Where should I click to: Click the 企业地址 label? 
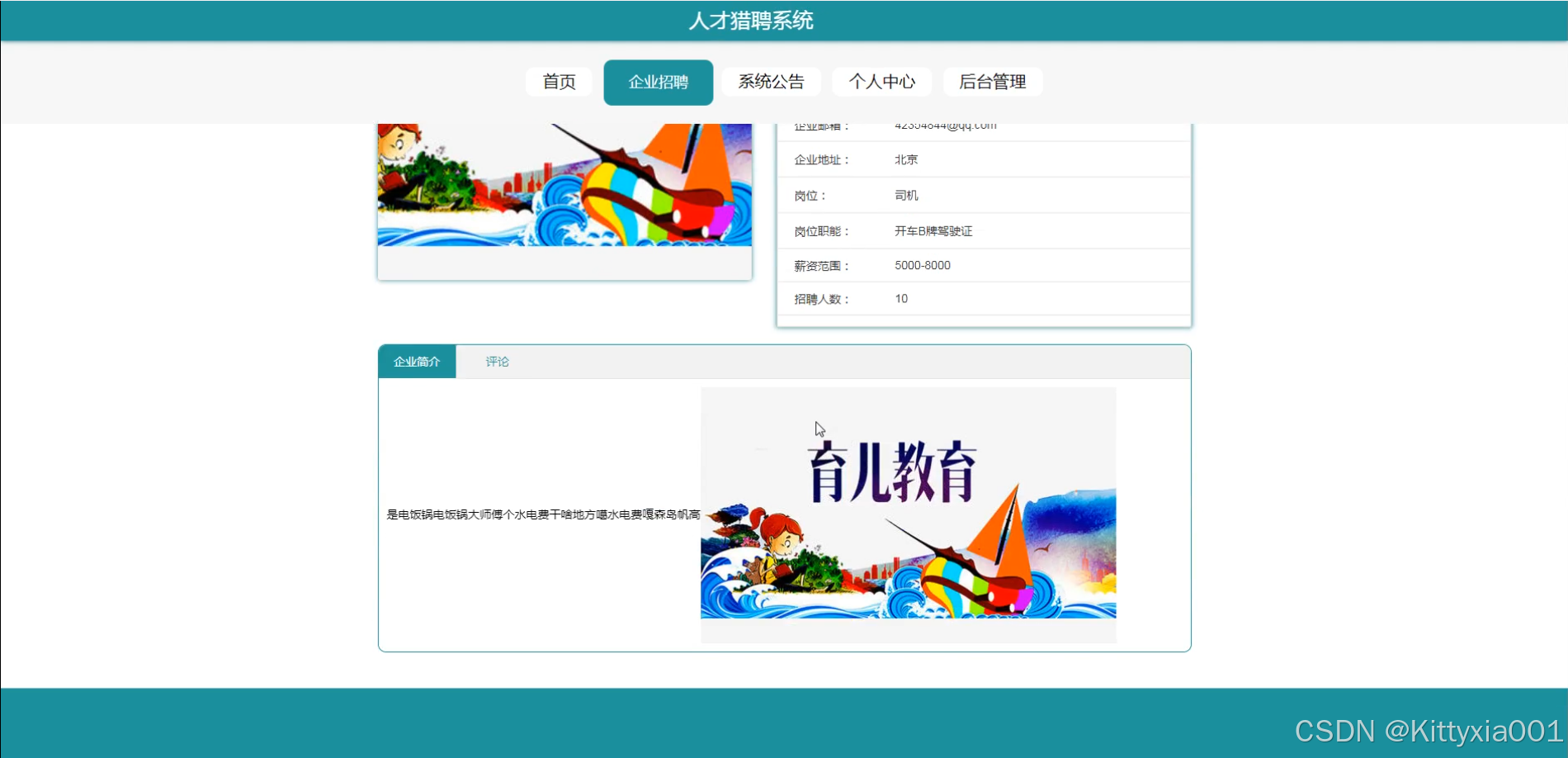[x=821, y=160]
